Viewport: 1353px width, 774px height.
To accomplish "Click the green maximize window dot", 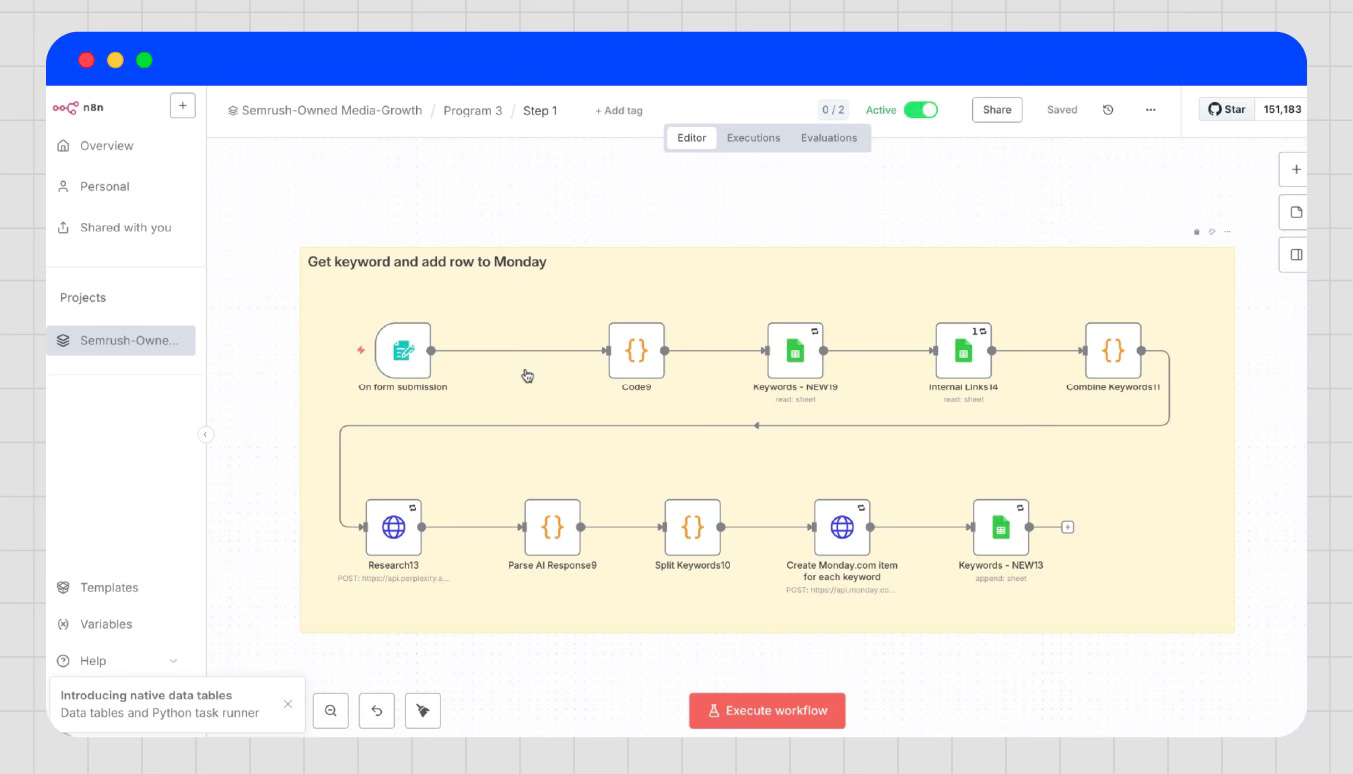I will (x=144, y=60).
